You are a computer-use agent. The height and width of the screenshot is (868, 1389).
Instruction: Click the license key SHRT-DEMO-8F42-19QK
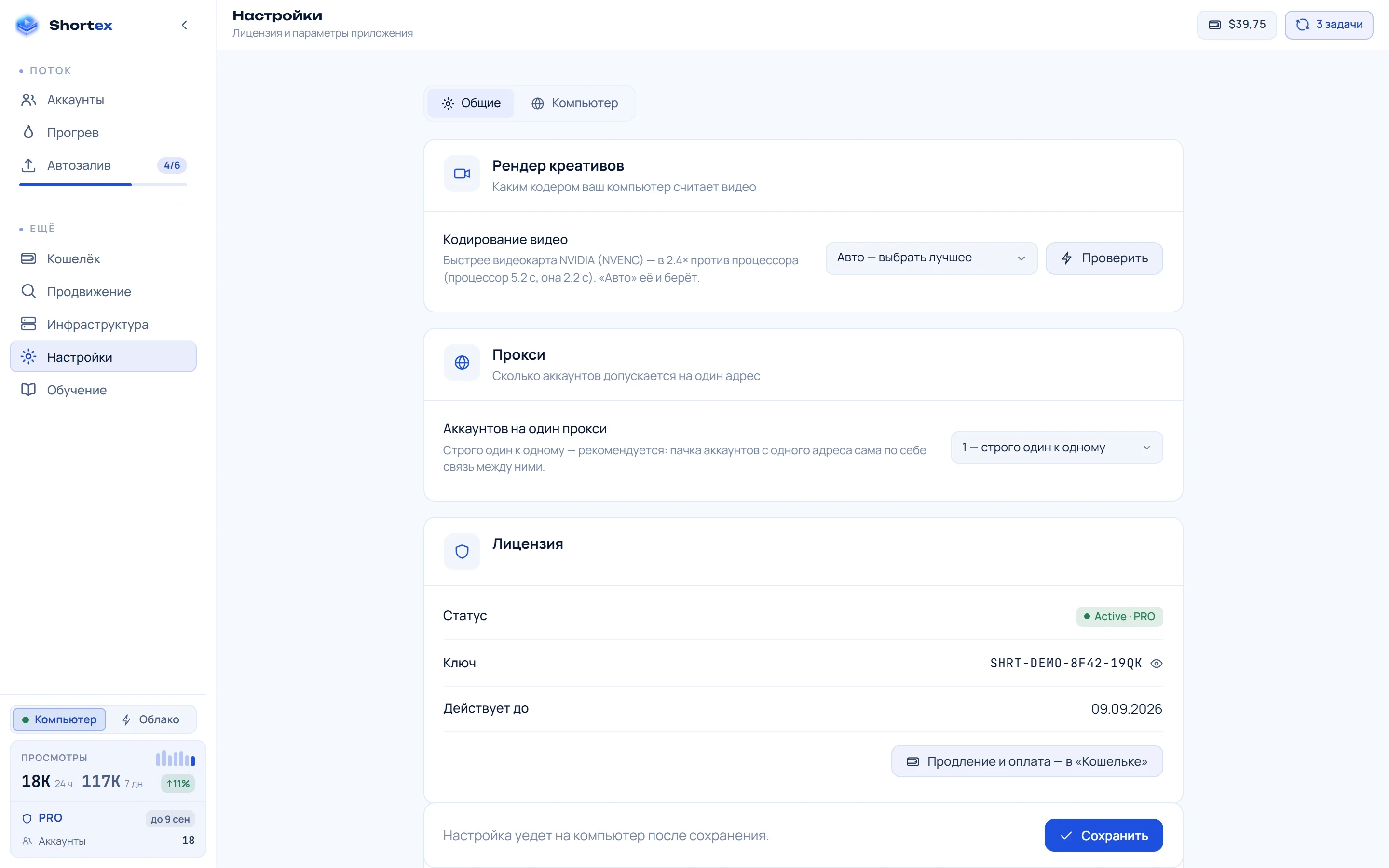(1066, 664)
